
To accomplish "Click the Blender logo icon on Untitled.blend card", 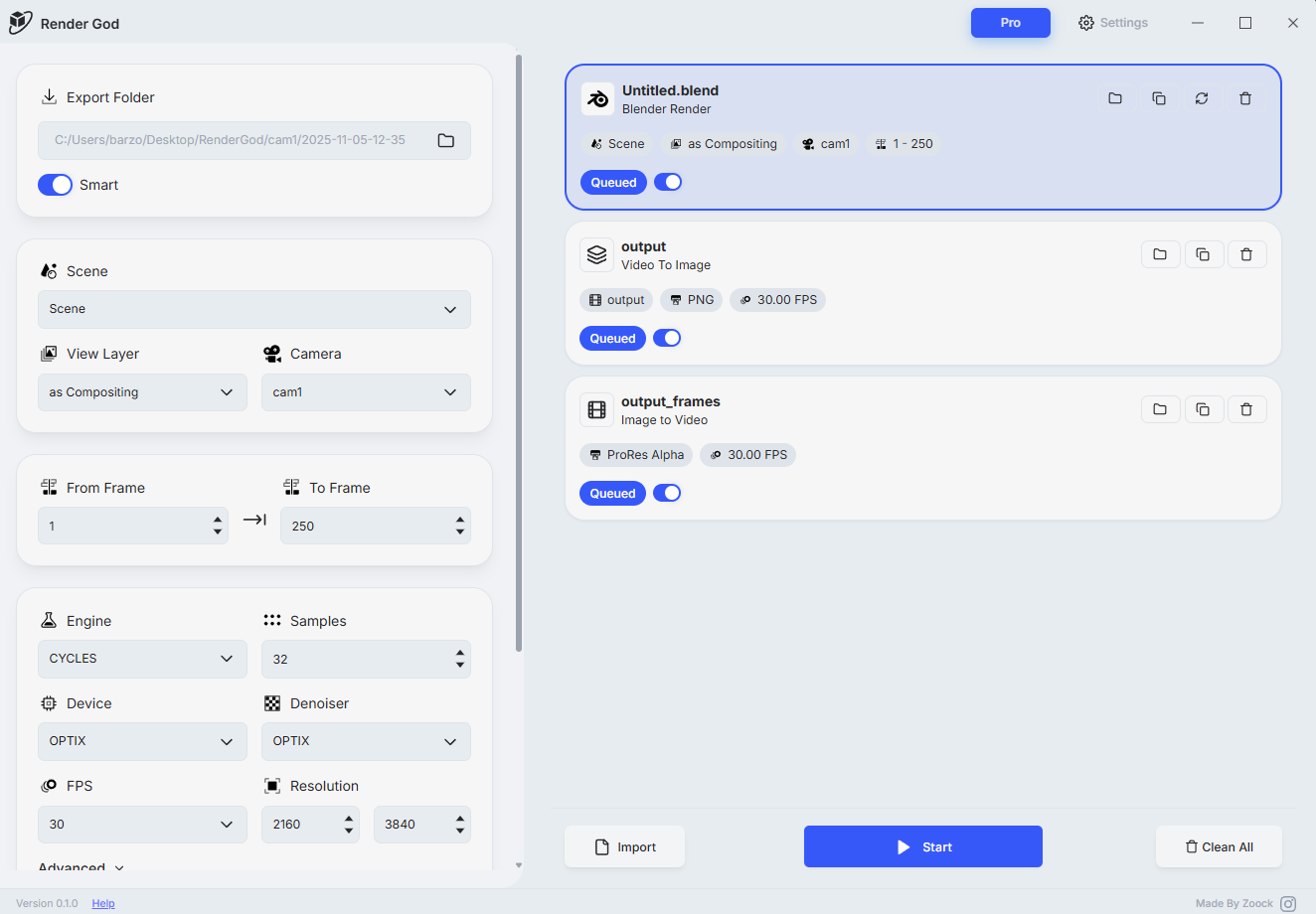I will pyautogui.click(x=597, y=98).
